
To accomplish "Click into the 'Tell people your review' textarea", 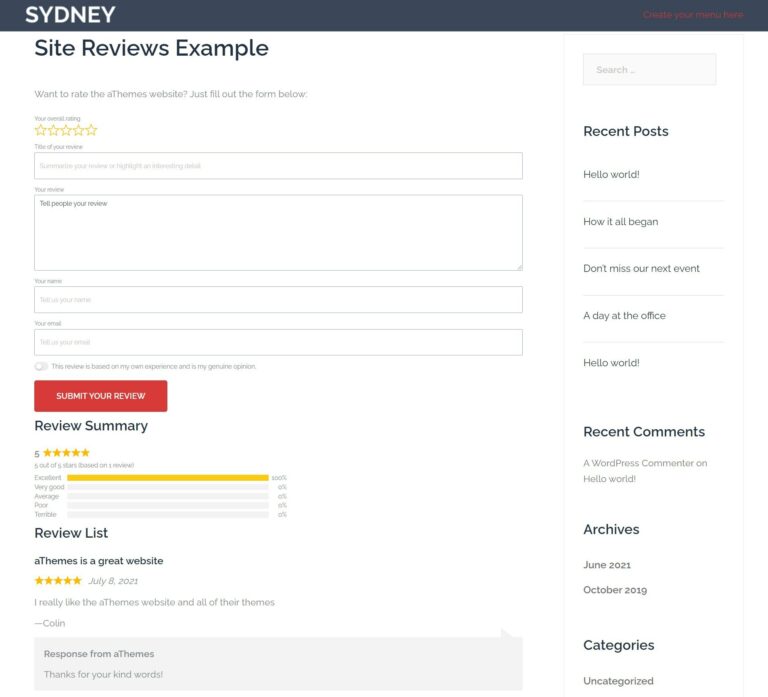I will pos(278,232).
